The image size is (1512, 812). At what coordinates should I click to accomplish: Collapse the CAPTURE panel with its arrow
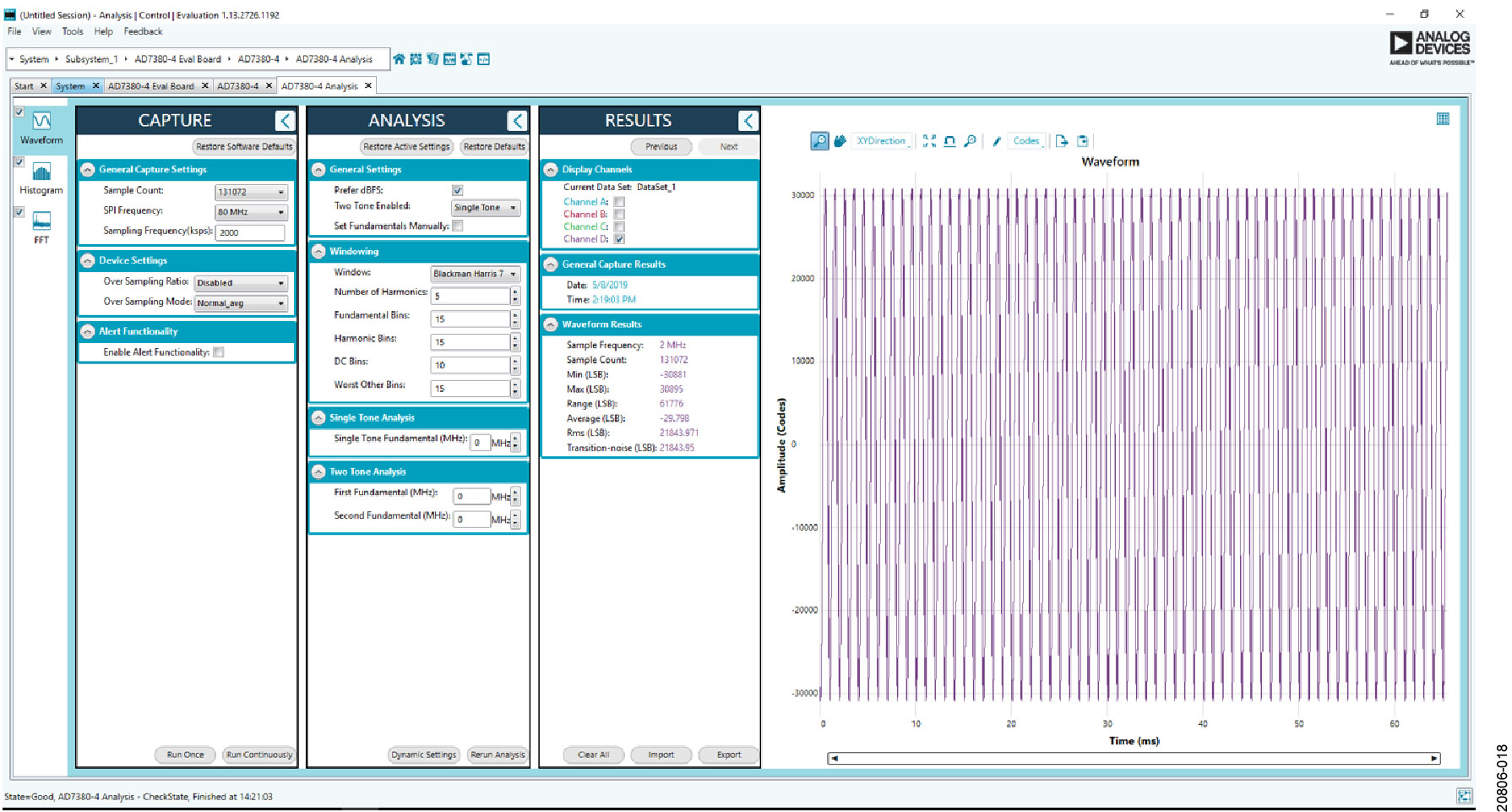click(285, 121)
